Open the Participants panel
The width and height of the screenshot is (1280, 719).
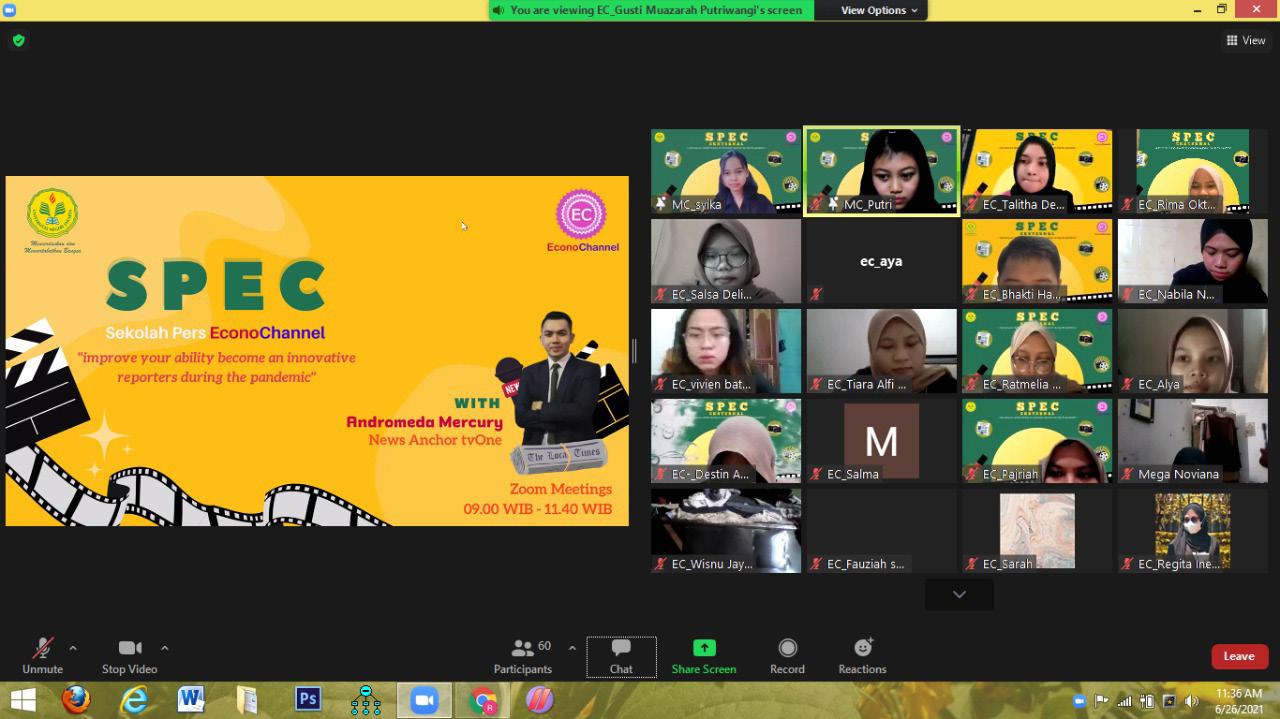pos(523,656)
